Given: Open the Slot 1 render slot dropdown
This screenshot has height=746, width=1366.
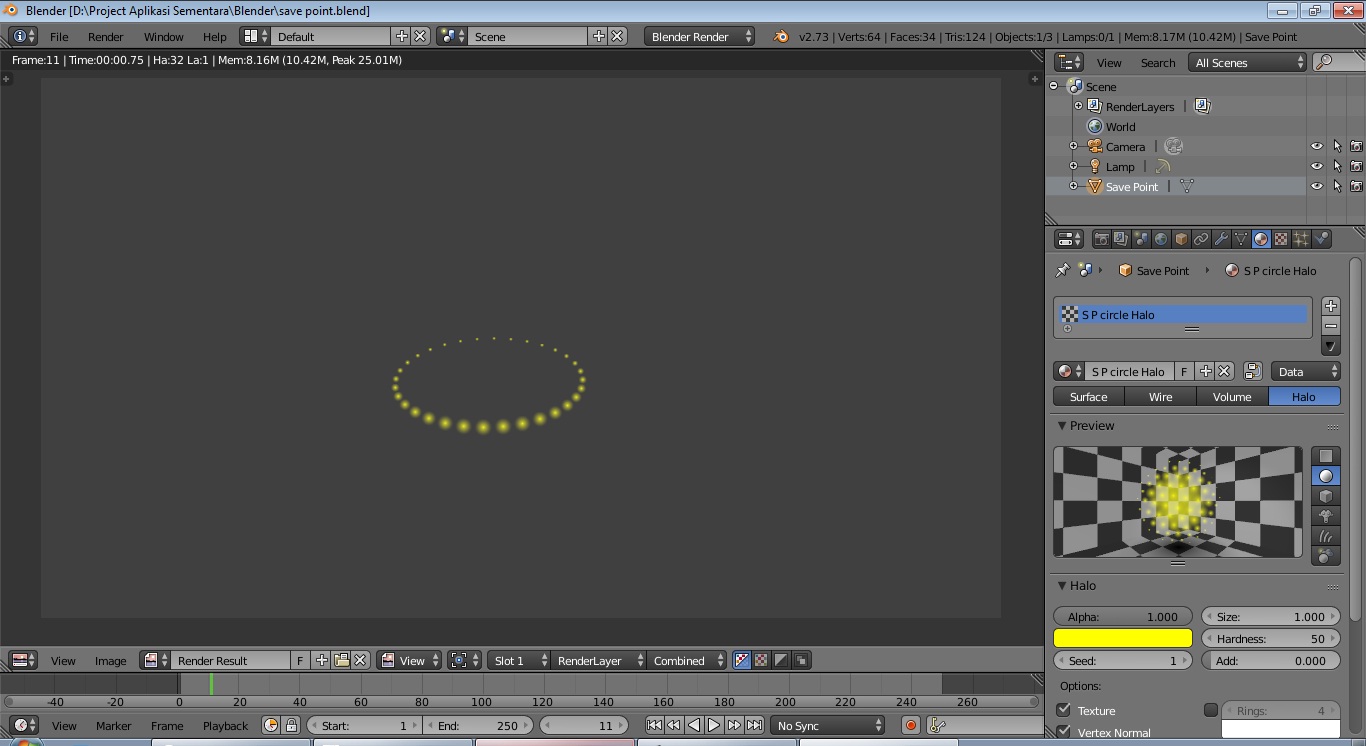Looking at the screenshot, I should click(x=520, y=660).
